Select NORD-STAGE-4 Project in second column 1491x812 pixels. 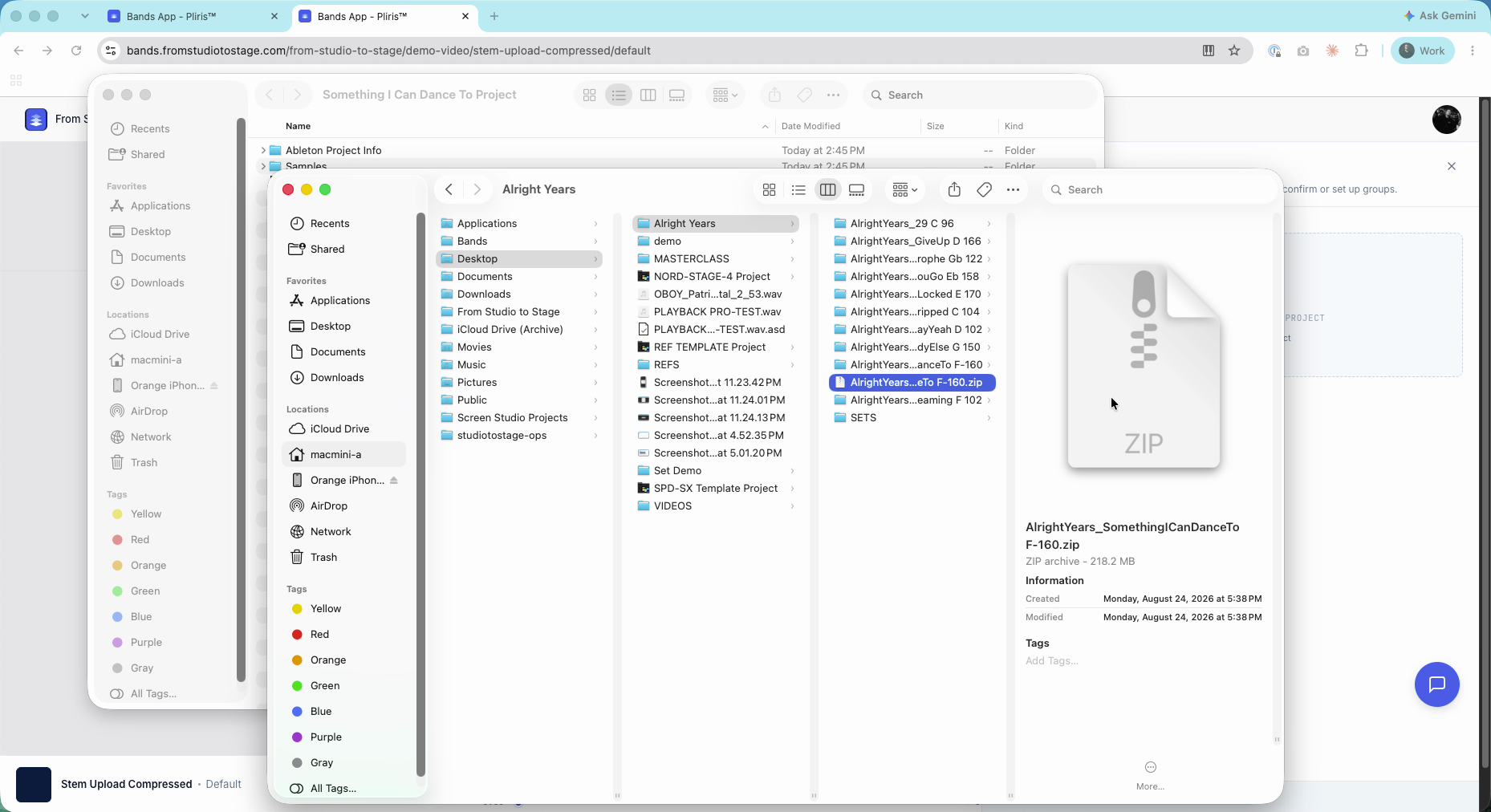tap(716, 276)
